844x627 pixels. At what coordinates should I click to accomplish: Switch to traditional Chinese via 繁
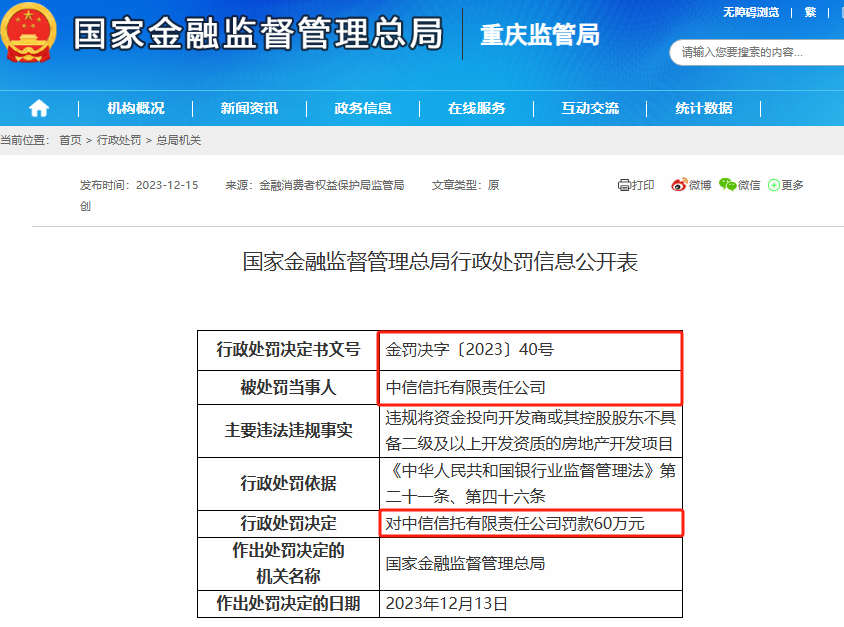coord(810,12)
